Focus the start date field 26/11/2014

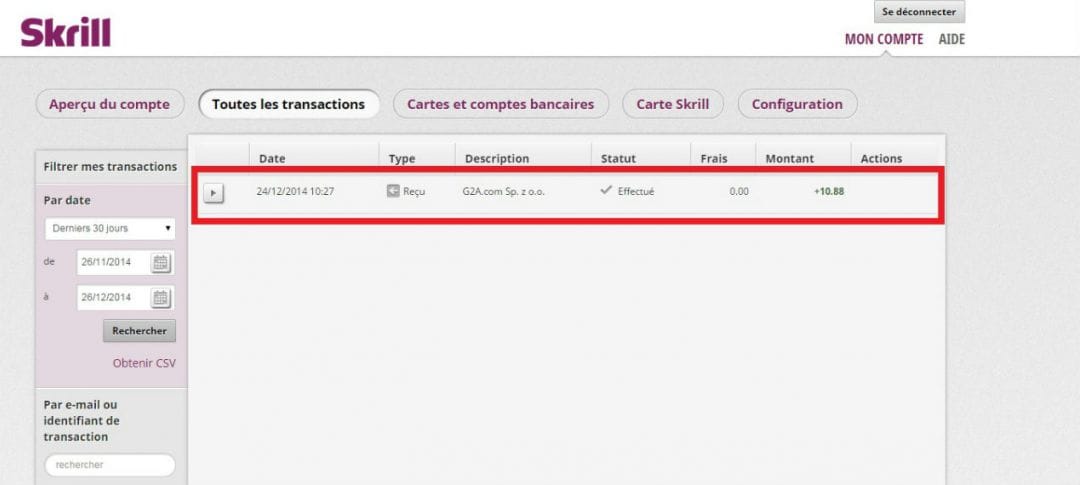click(x=114, y=262)
